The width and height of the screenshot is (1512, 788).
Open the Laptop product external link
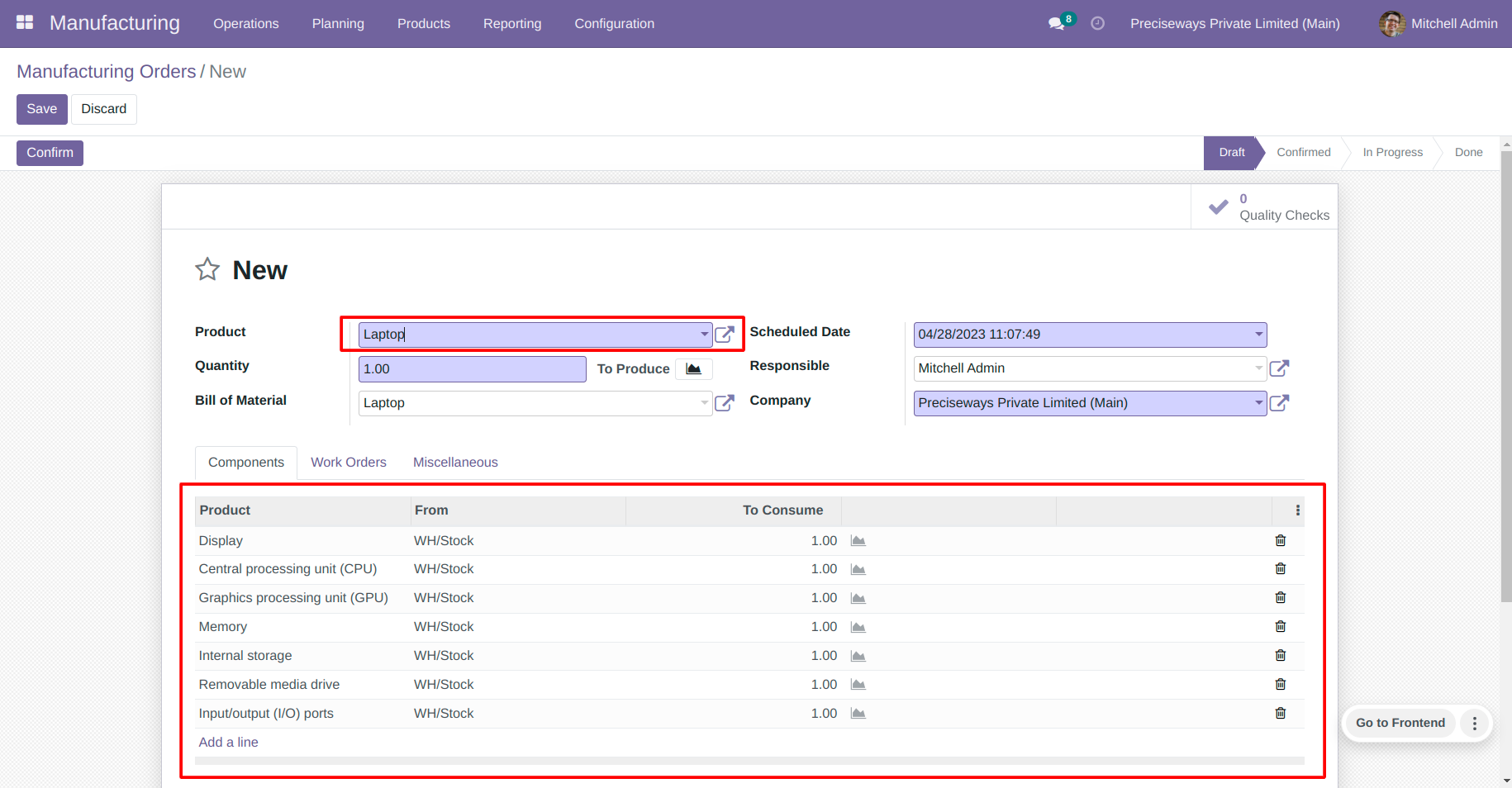point(725,335)
